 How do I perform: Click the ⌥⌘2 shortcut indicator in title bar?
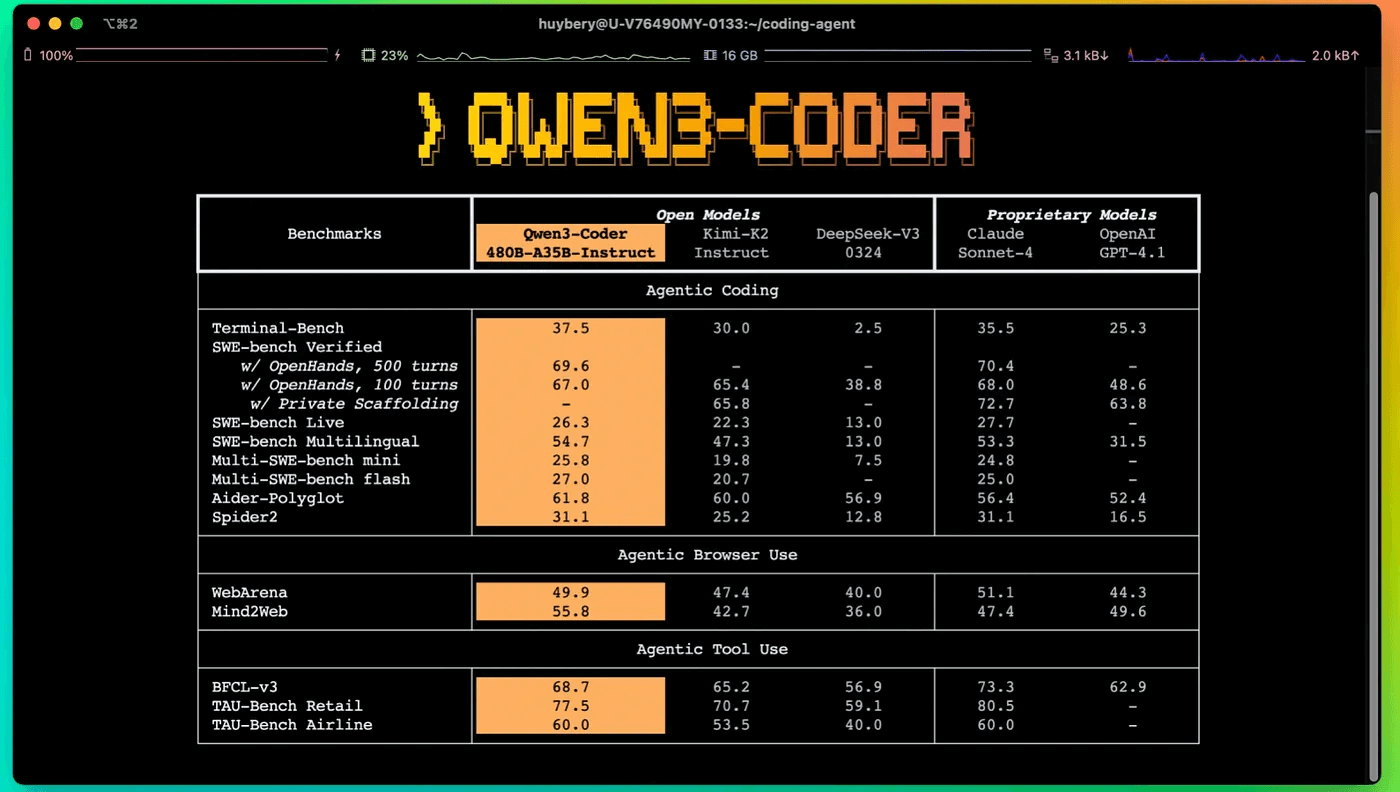(x=120, y=23)
